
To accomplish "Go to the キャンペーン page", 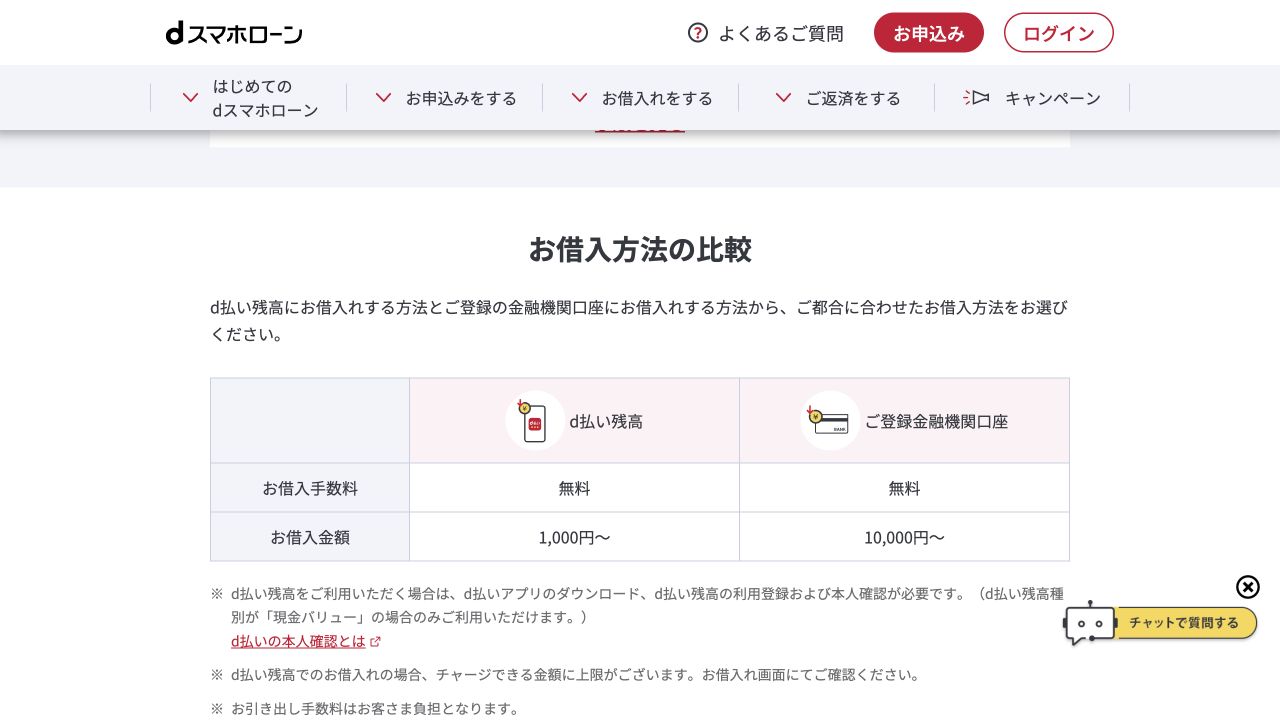I will pos(1032,98).
